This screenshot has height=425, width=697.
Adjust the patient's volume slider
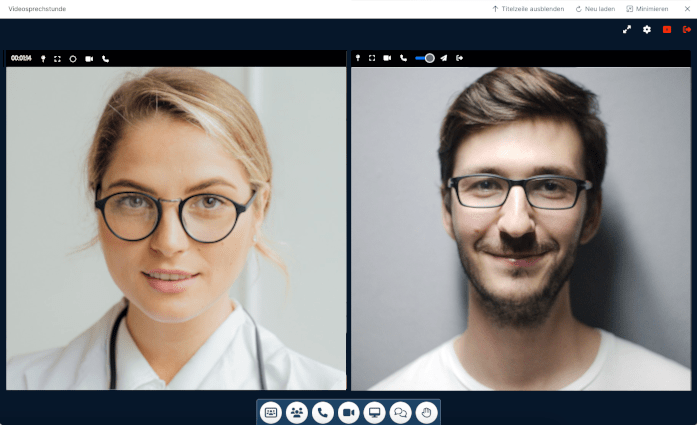425,58
